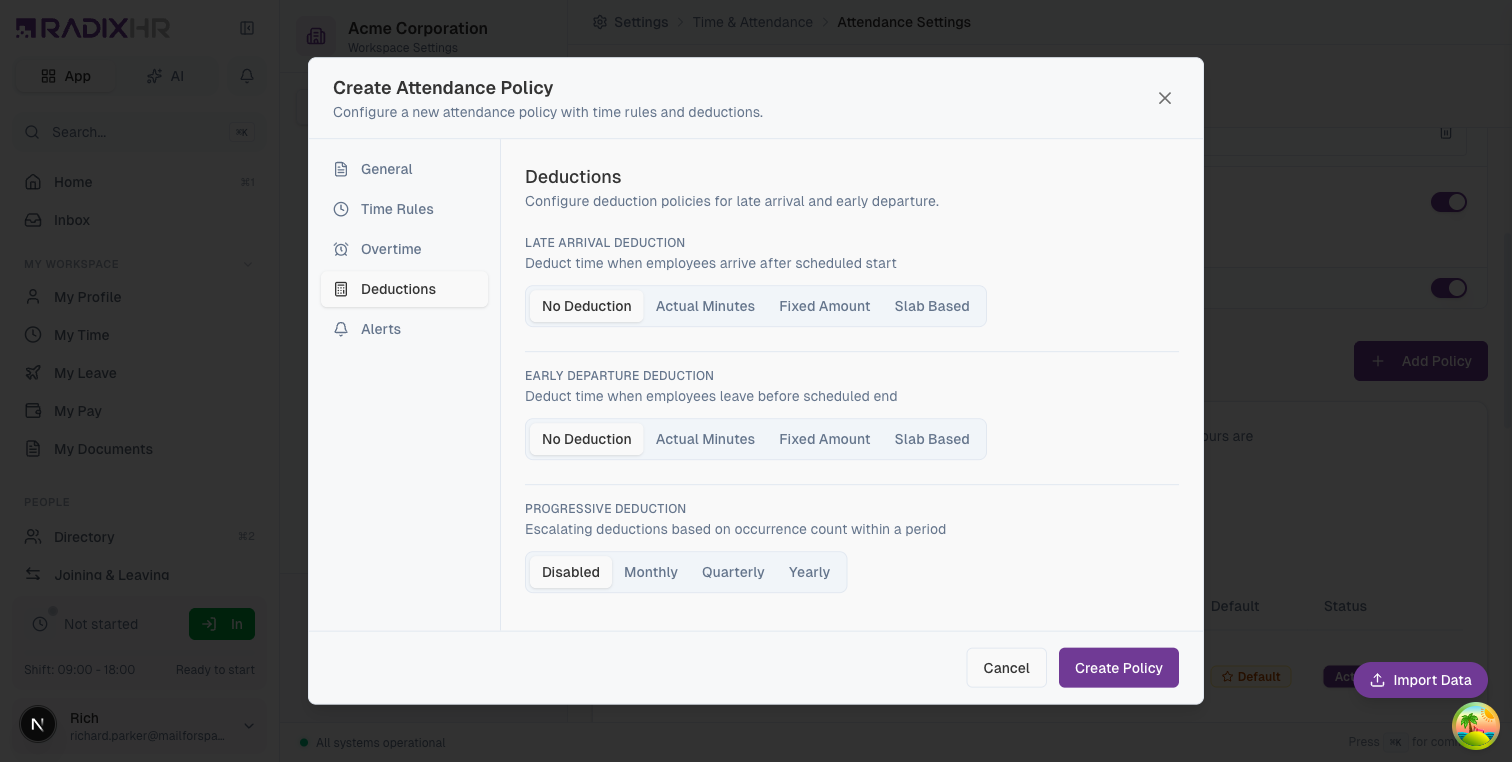Open Home in the sidebar

[139, 182]
